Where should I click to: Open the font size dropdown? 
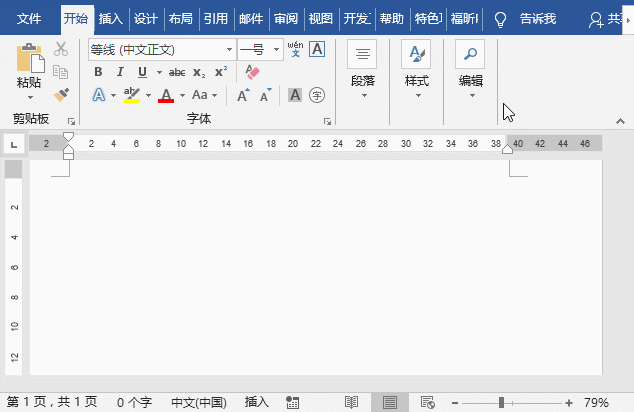pos(276,49)
